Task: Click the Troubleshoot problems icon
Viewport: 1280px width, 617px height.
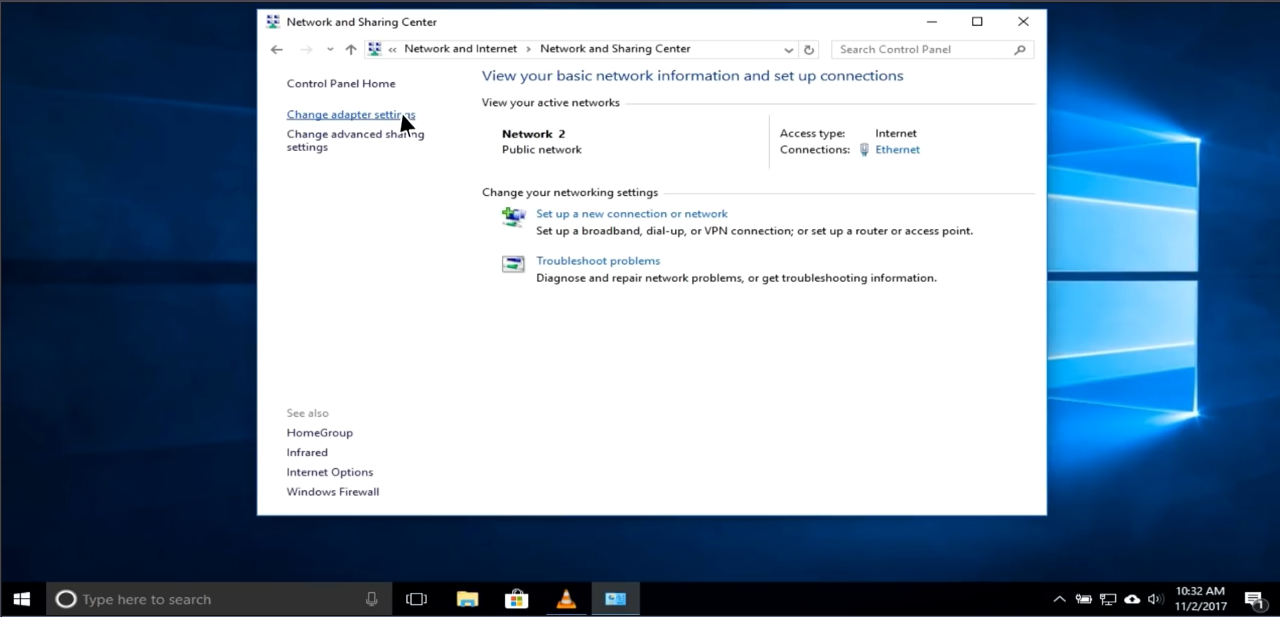Action: tap(513, 264)
